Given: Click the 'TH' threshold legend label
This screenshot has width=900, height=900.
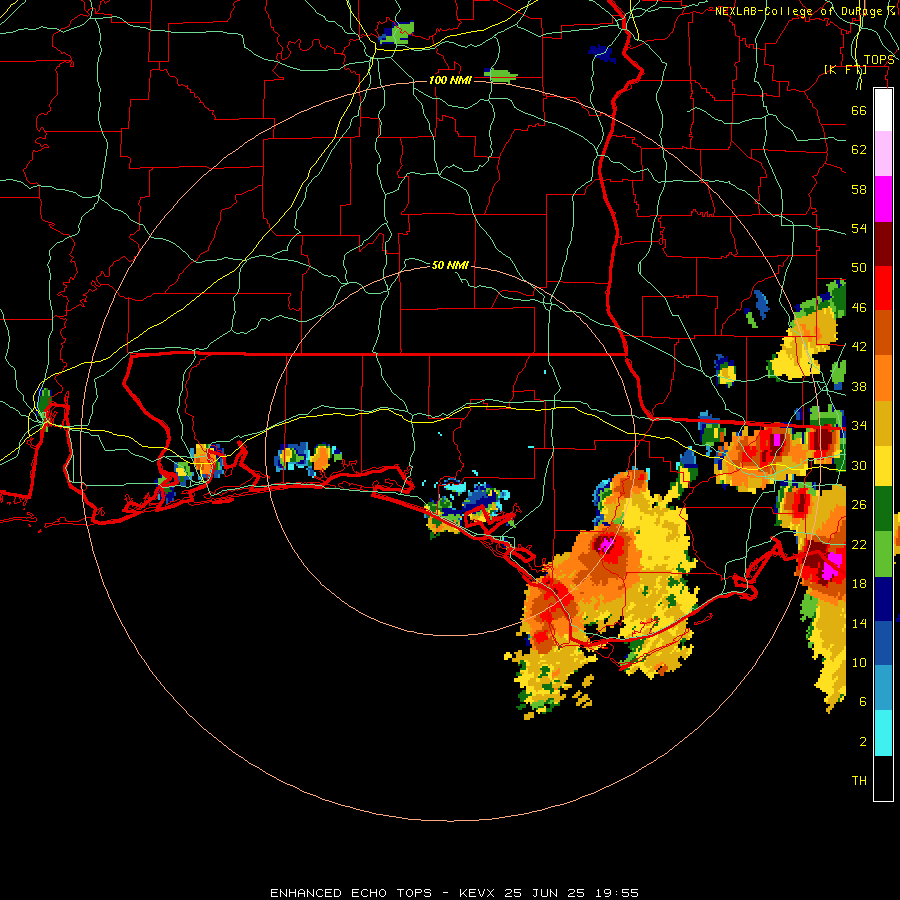Looking at the screenshot, I should tap(859, 781).
